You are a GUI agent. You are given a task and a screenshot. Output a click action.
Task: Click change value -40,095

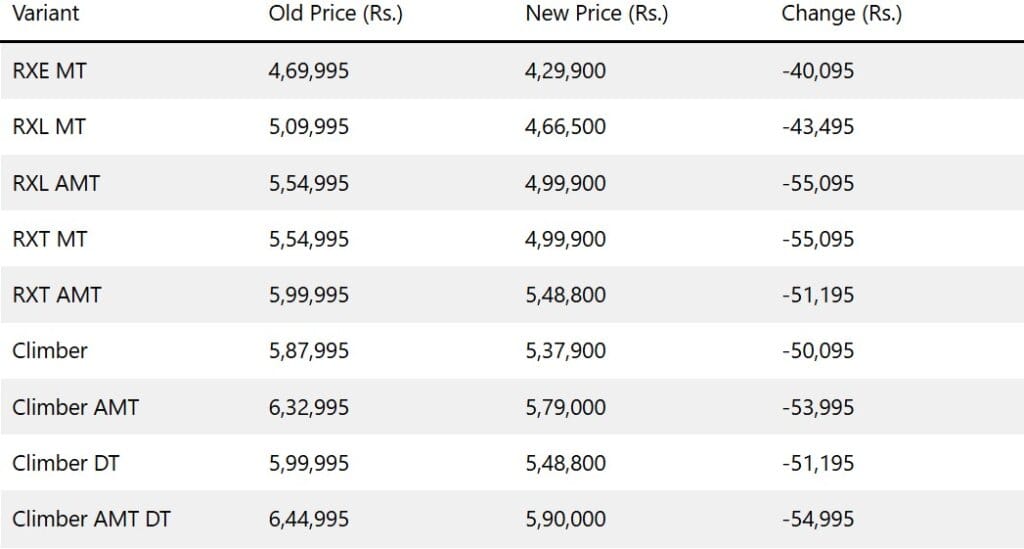[x=818, y=71]
